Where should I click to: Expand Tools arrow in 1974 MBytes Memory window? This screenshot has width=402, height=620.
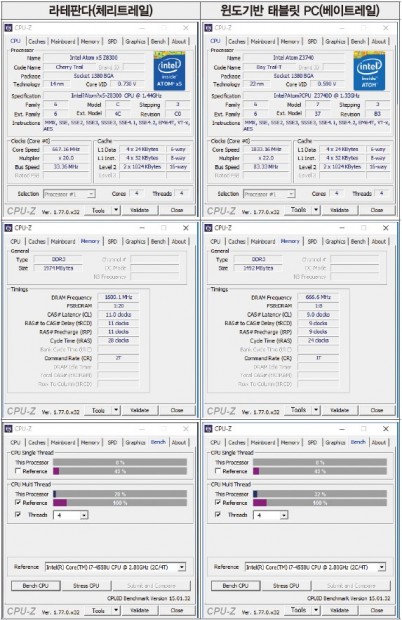click(x=116, y=410)
